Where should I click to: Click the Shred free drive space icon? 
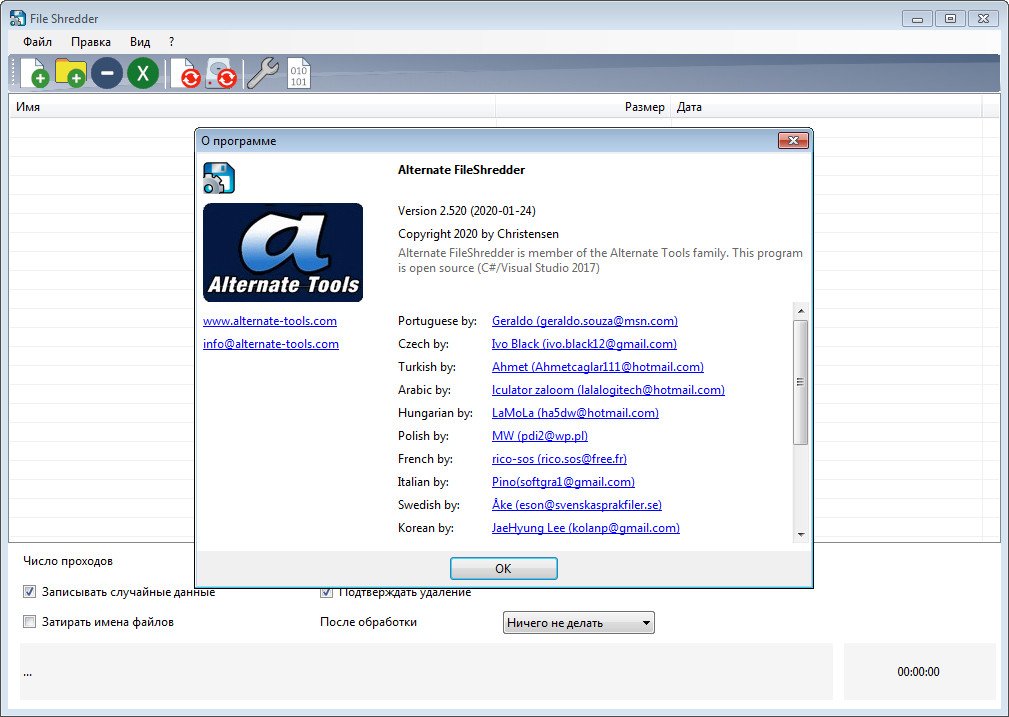[x=221, y=73]
